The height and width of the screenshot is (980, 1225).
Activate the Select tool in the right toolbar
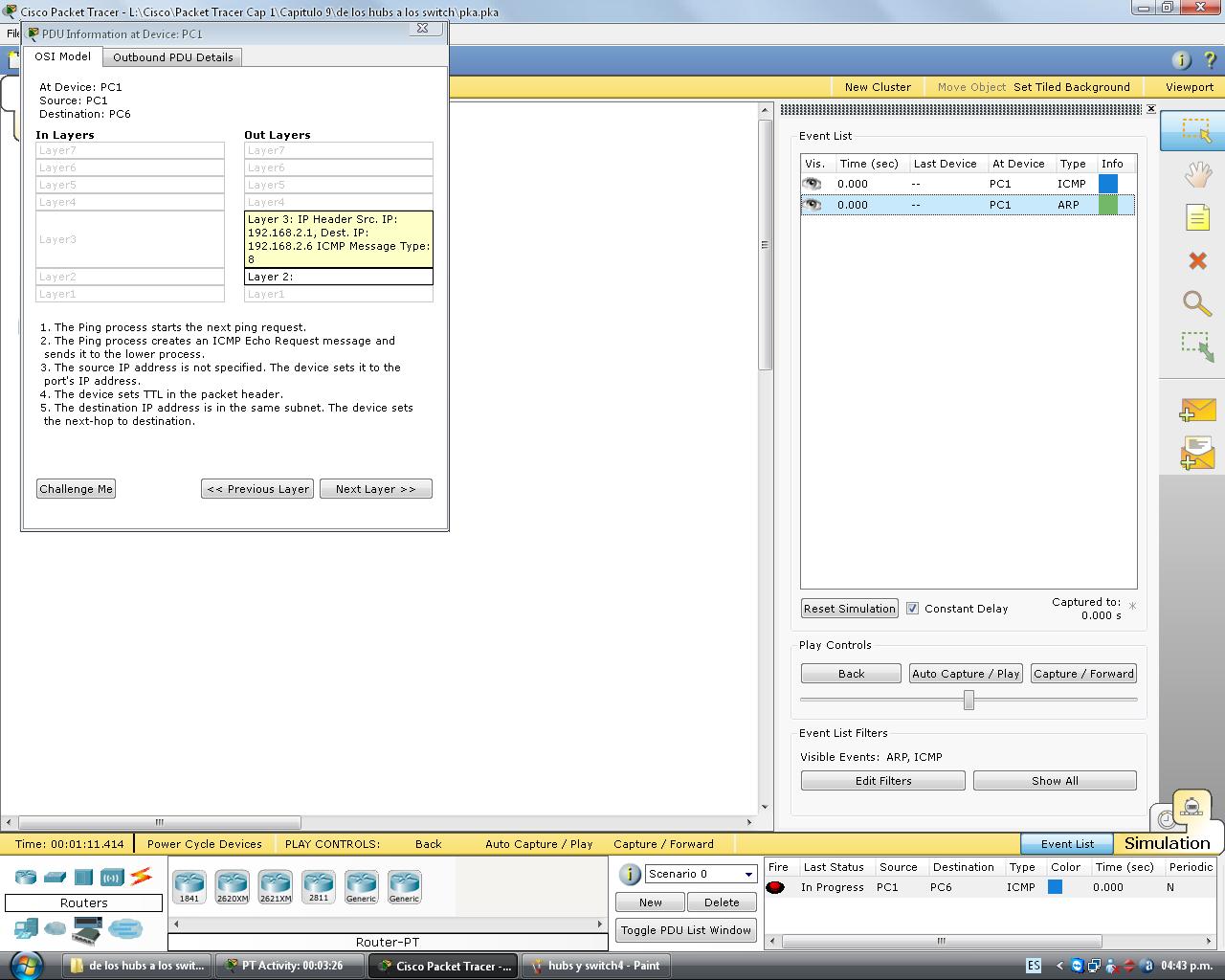tap(1196, 131)
